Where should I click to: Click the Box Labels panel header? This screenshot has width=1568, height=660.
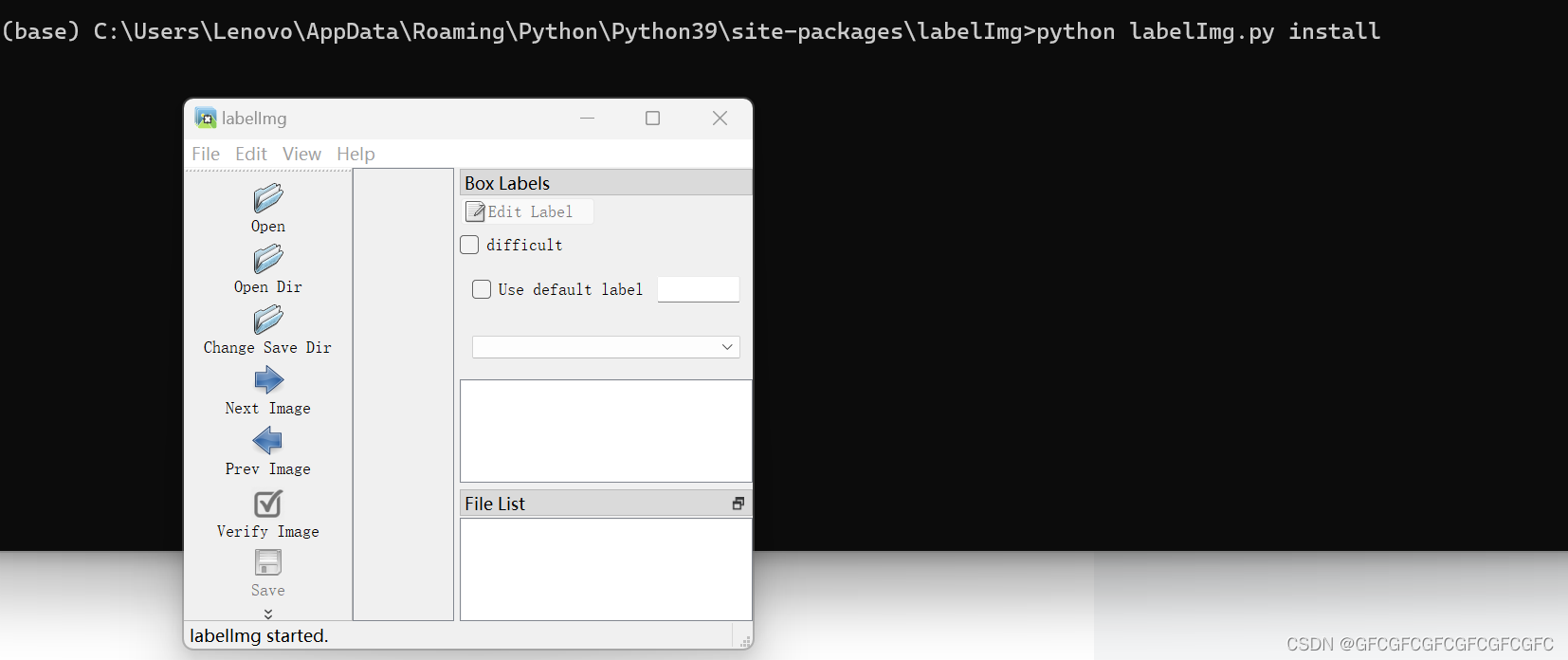click(x=606, y=183)
